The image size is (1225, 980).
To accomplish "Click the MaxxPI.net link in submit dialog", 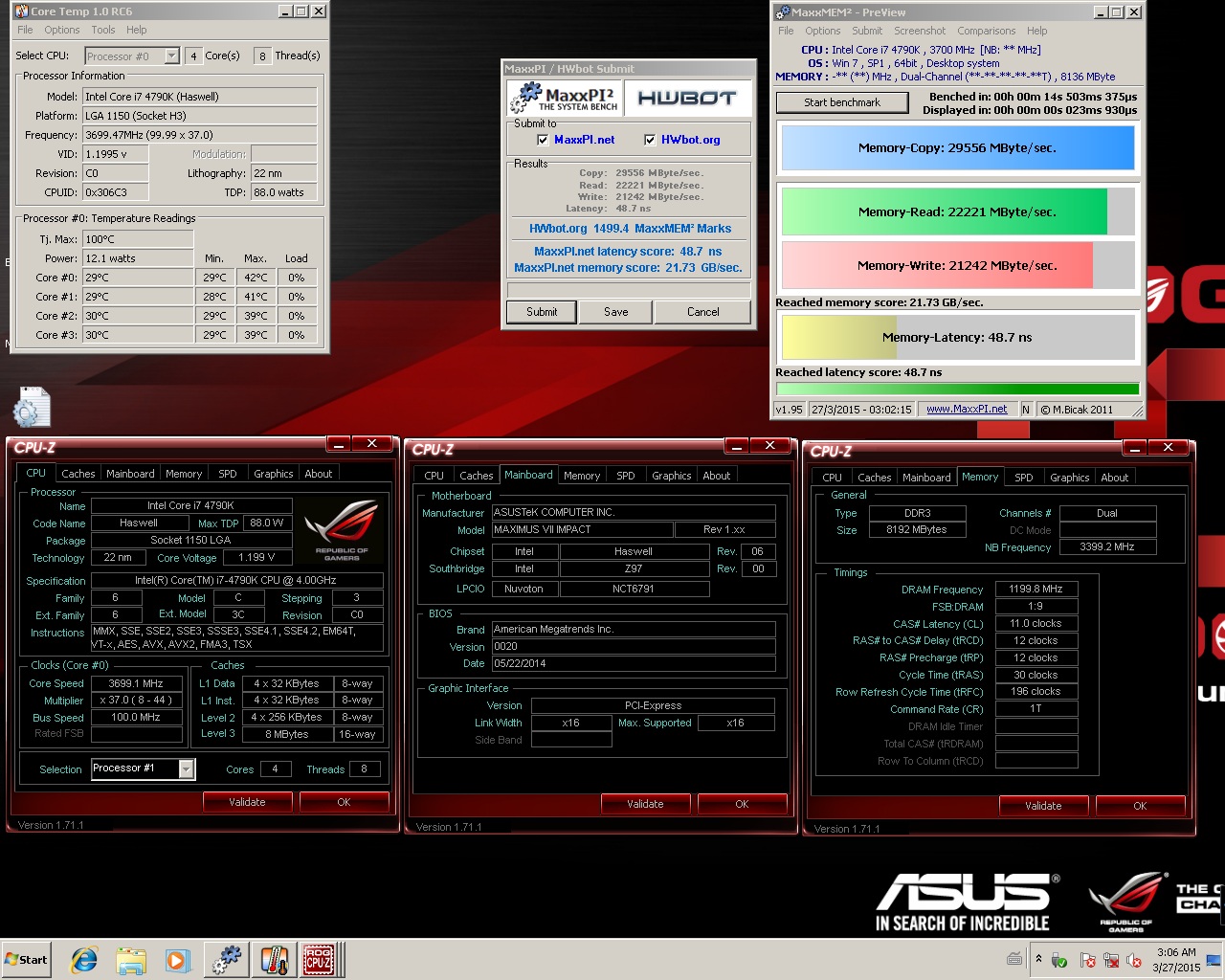I will tap(584, 140).
